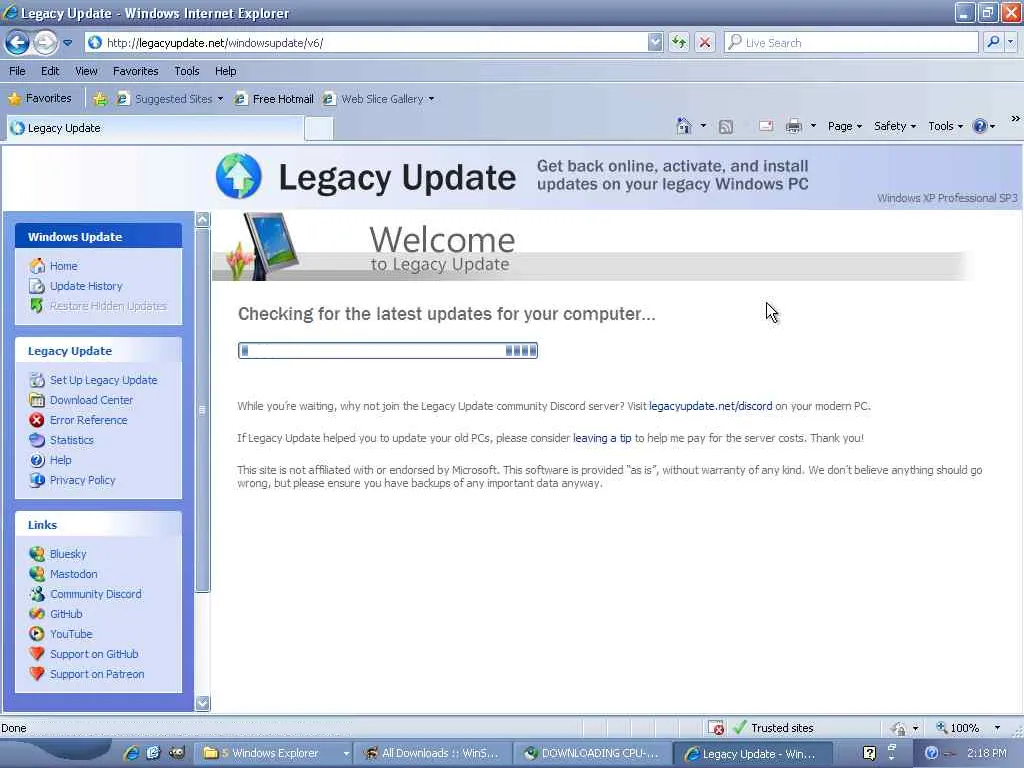The width and height of the screenshot is (1024, 768).
Task: Click the red Stop loading icon
Action: (705, 42)
